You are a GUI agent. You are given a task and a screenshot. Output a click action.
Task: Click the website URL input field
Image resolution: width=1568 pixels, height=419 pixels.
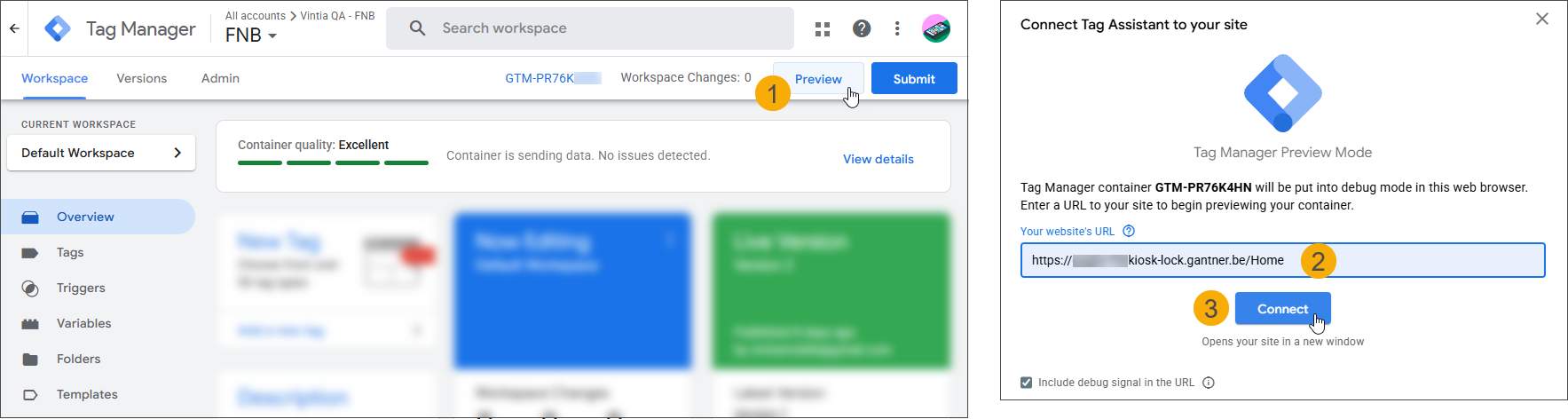pyautogui.click(x=1420, y=260)
